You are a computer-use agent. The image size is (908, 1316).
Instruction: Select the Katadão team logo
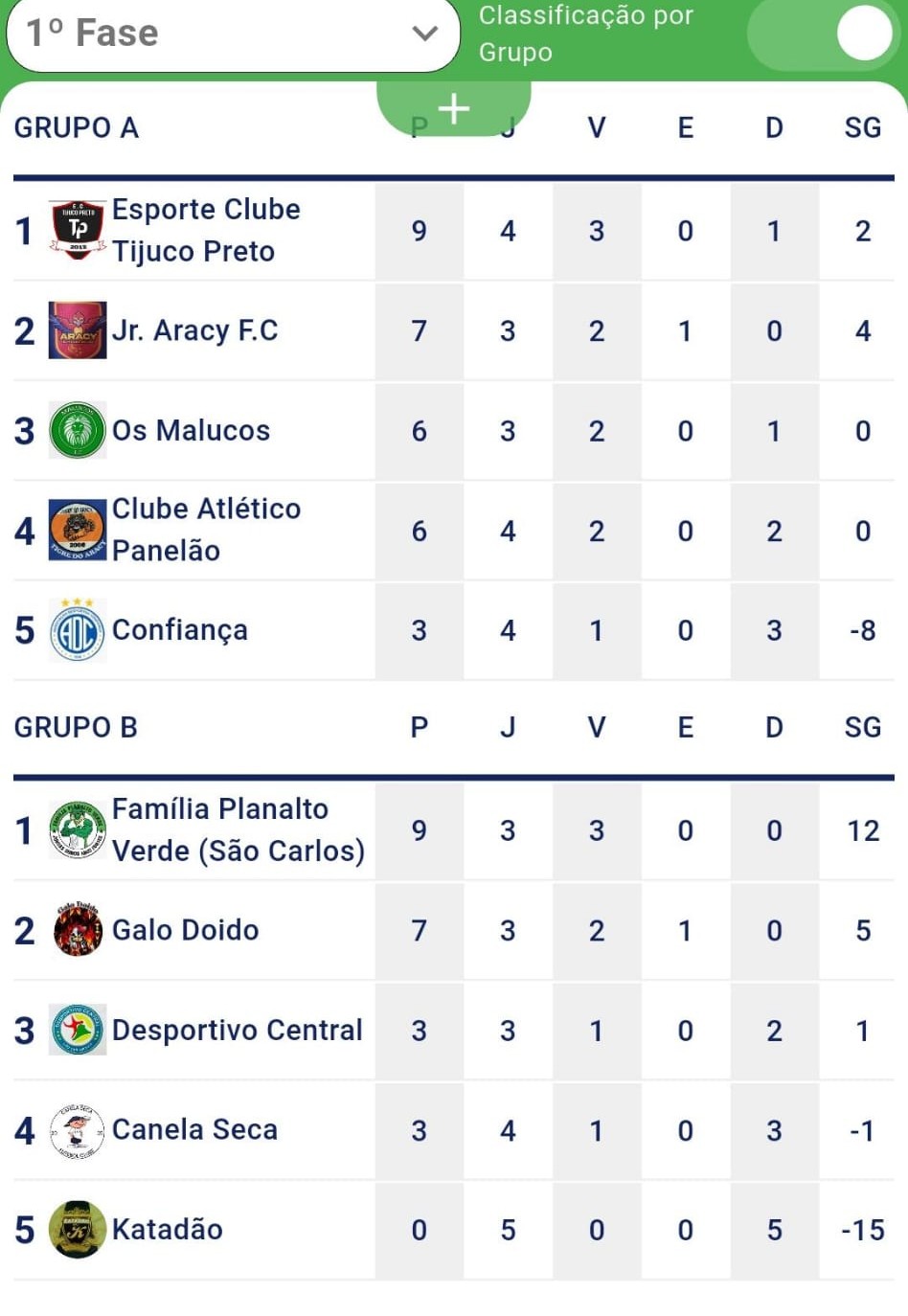tap(78, 1230)
